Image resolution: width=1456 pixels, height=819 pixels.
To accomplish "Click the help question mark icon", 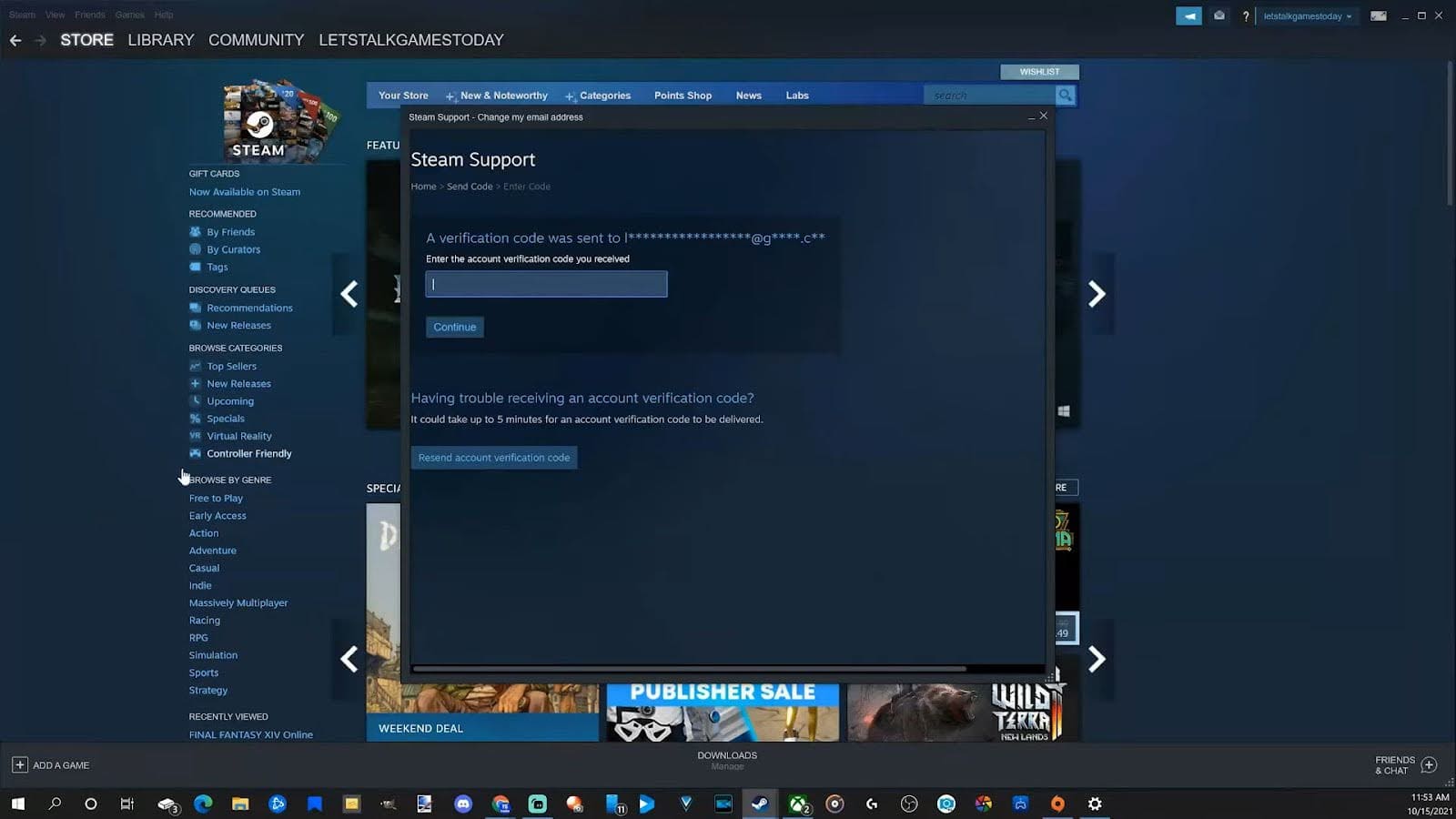I will (1246, 16).
